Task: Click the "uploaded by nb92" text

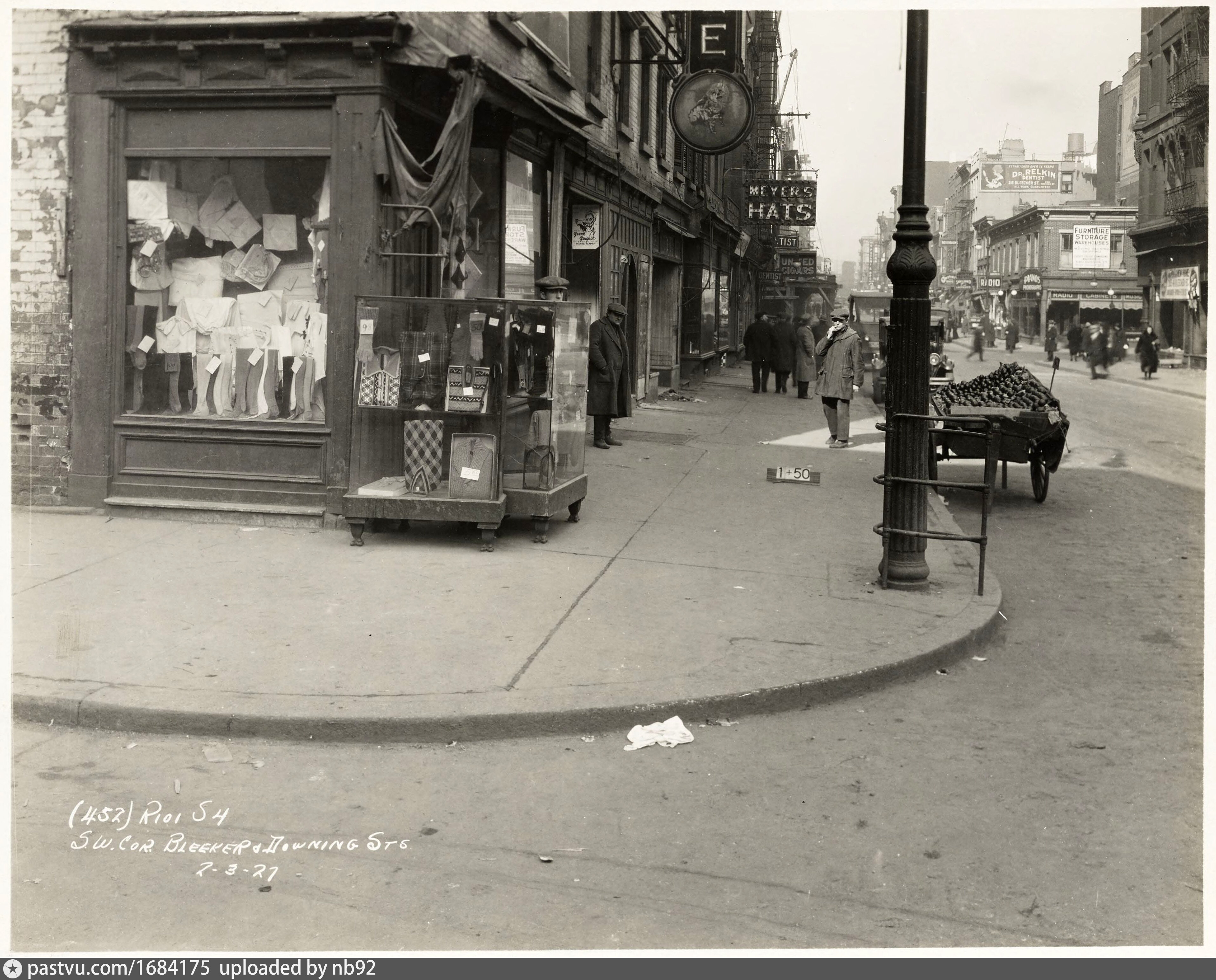Action: click(x=297, y=969)
